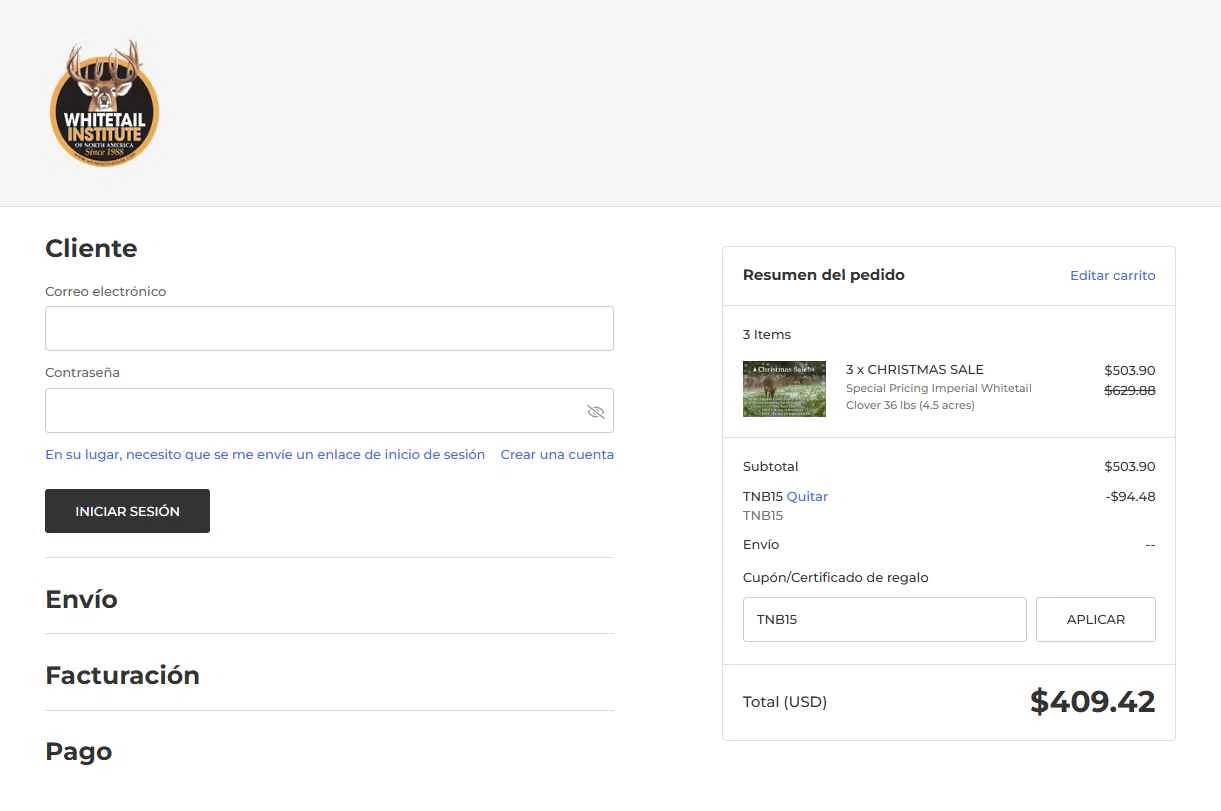Image resolution: width=1221 pixels, height=811 pixels.
Task: Click the Cliente section heading
Action: click(91, 248)
